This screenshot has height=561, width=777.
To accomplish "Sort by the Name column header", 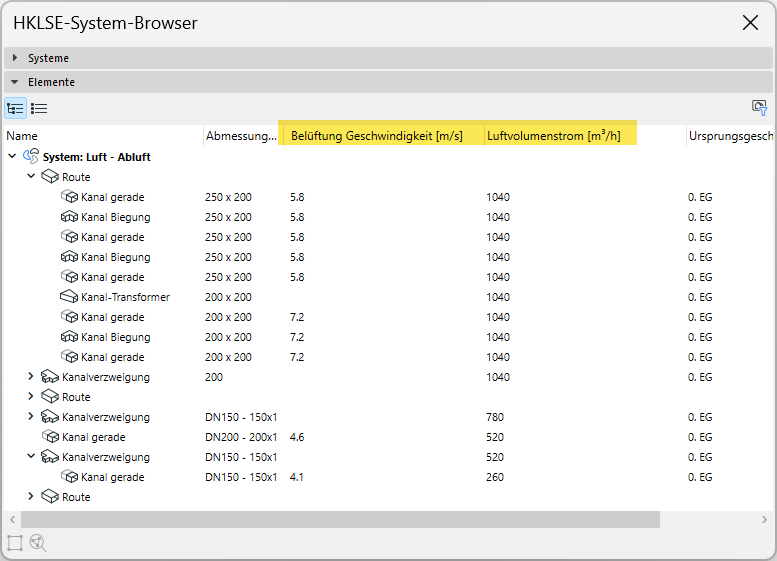I will 104,136.
